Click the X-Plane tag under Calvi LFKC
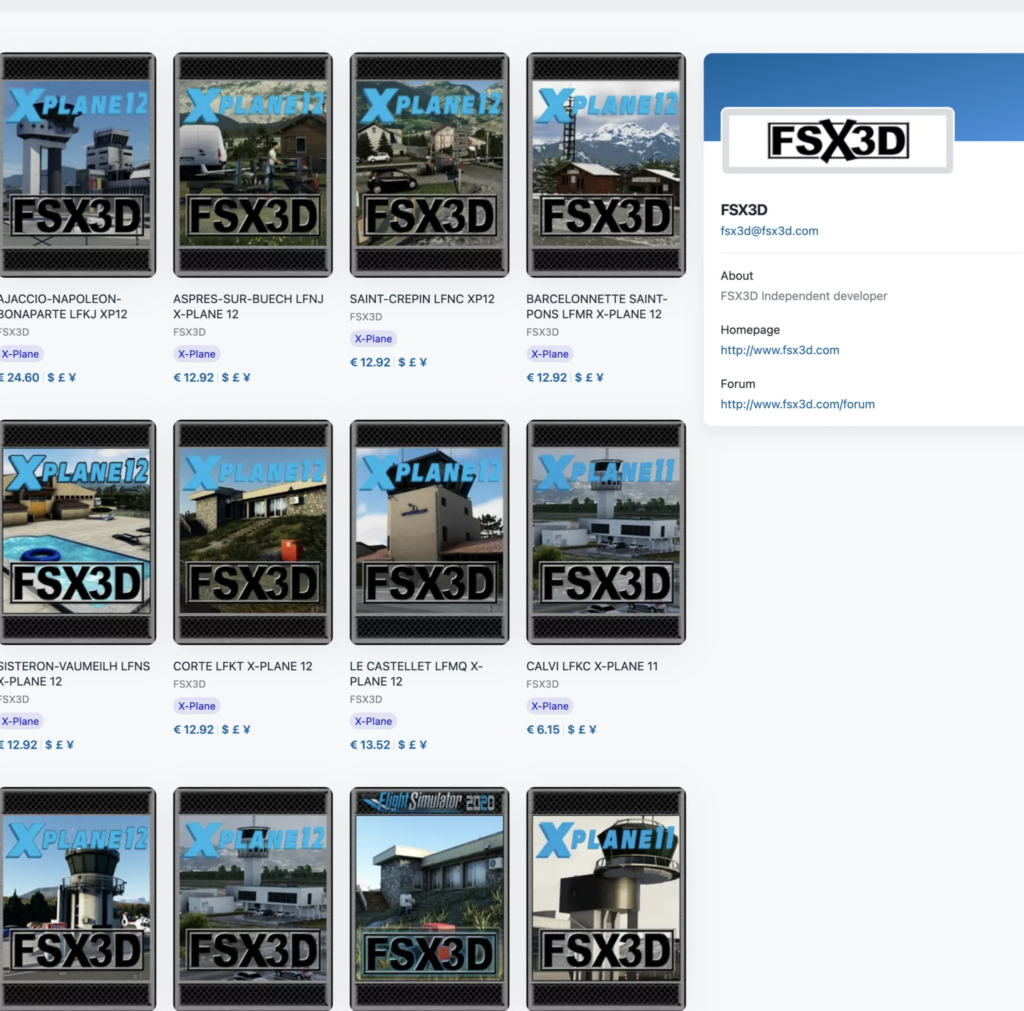 point(549,706)
